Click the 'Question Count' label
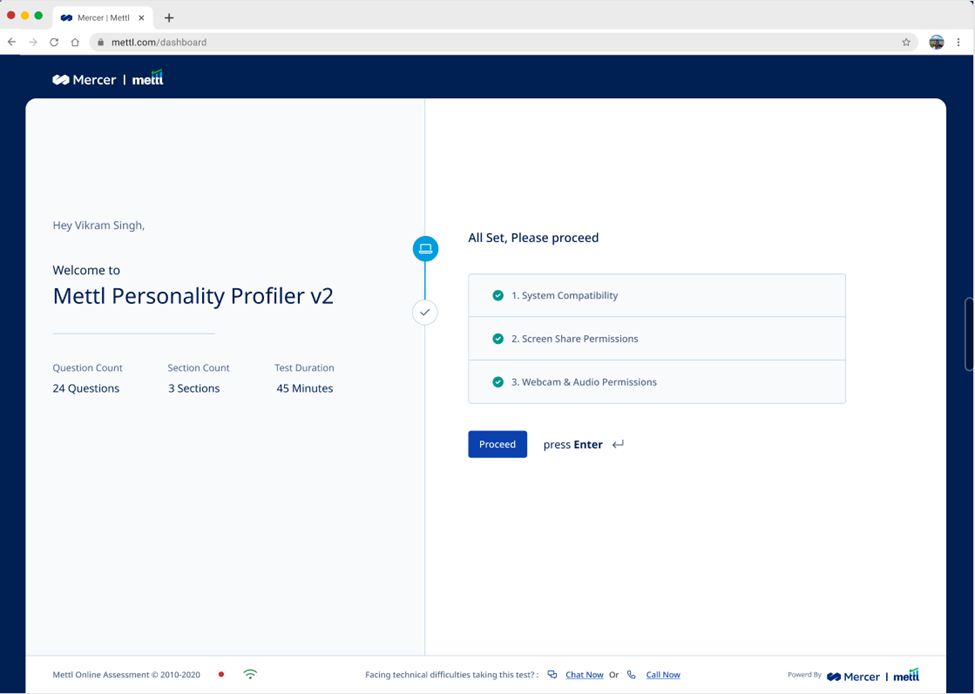Image resolution: width=975 pixels, height=694 pixels. (87, 368)
